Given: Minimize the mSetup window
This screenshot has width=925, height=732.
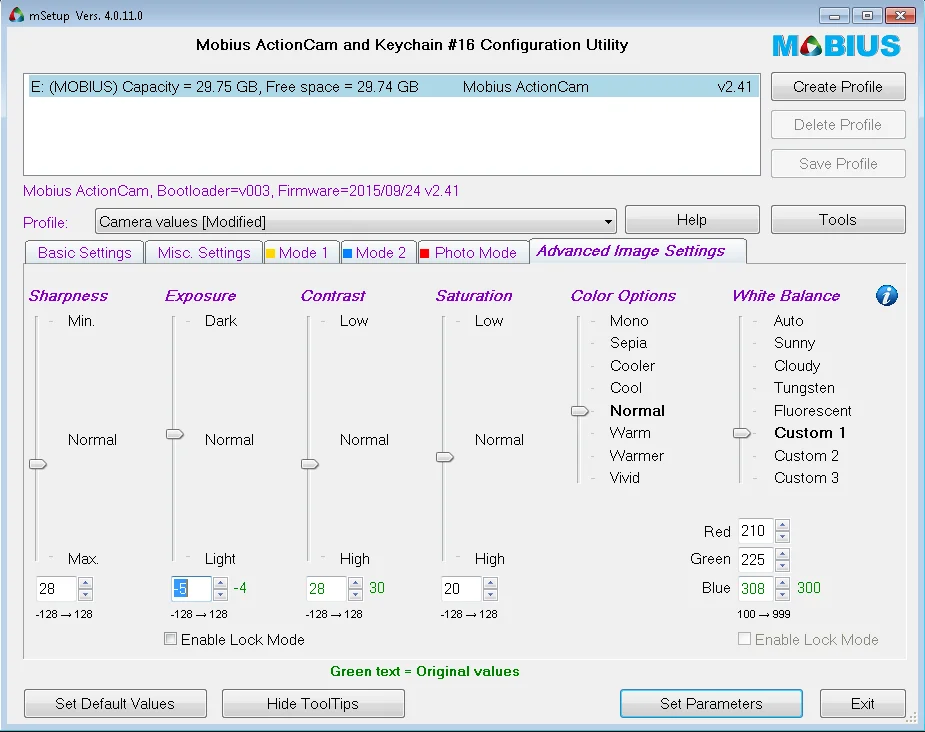Looking at the screenshot, I should [x=834, y=16].
